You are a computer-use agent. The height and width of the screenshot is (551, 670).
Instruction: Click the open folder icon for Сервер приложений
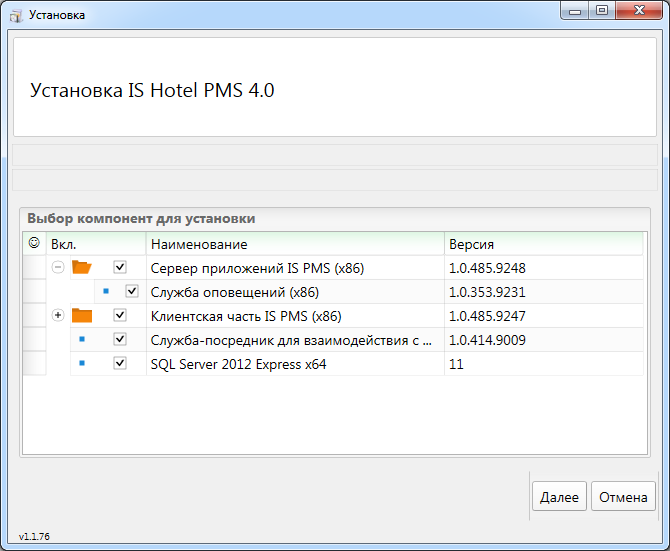click(82, 267)
